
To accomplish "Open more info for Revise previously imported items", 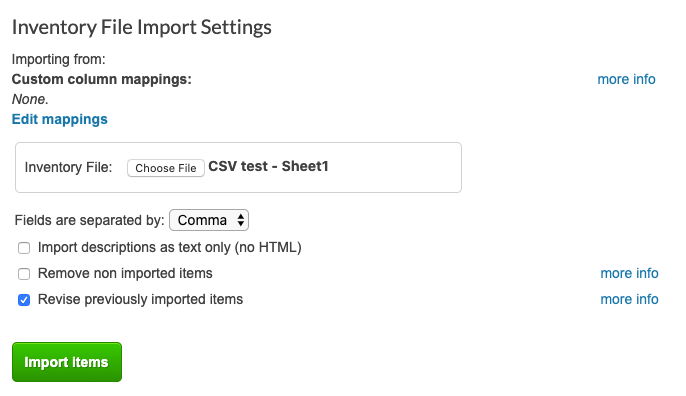I will pyautogui.click(x=629, y=299).
